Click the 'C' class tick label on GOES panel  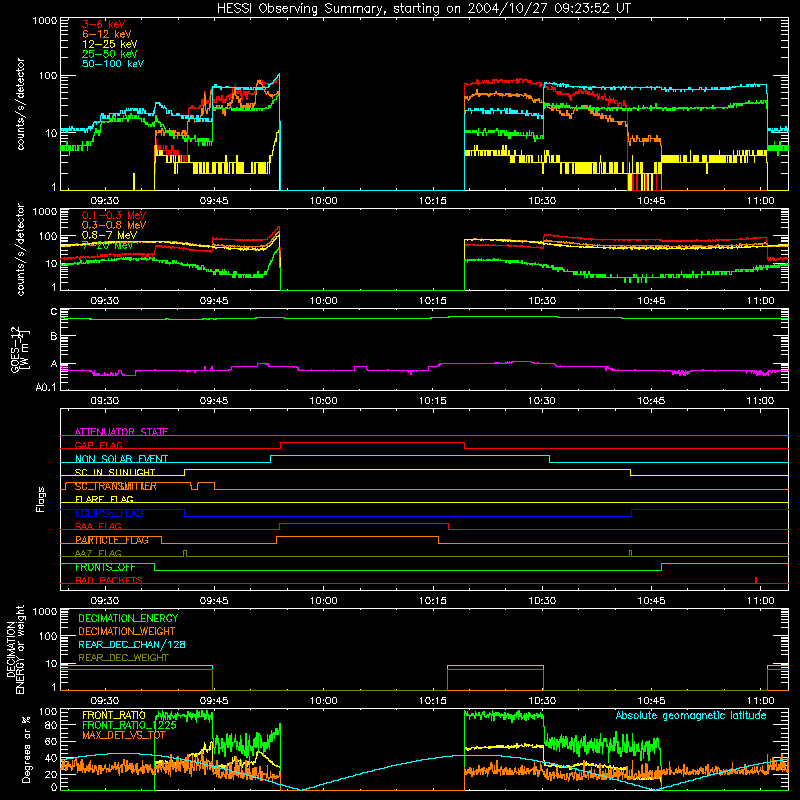(54, 312)
